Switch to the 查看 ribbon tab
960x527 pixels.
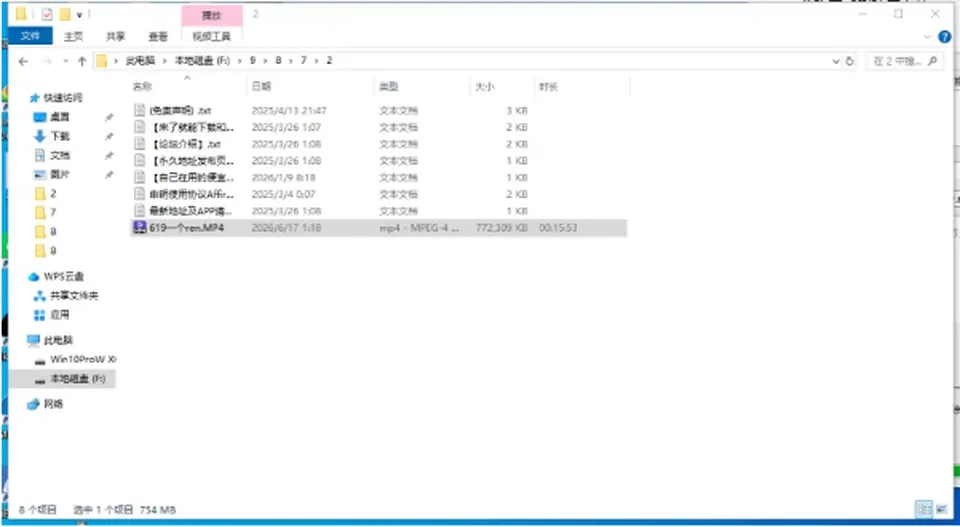click(158, 37)
